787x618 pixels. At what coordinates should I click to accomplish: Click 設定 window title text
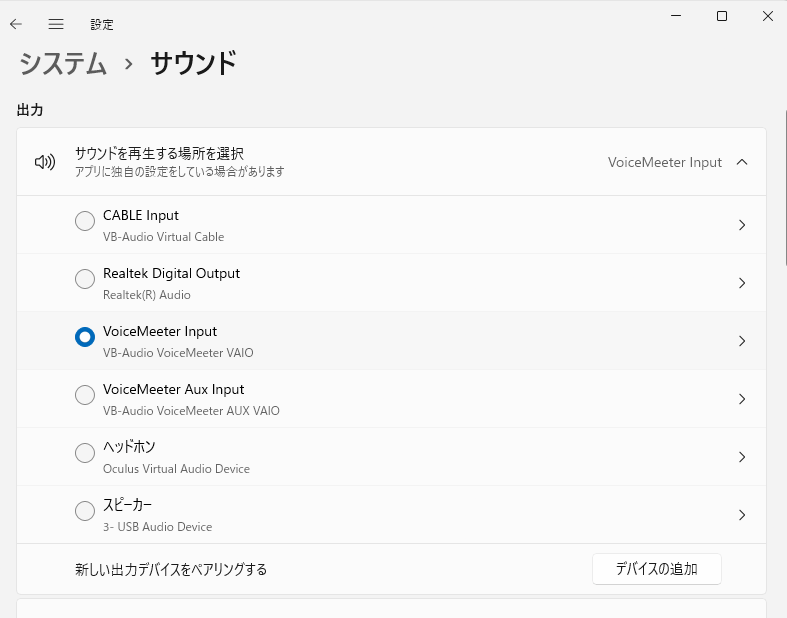pyautogui.click(x=102, y=24)
